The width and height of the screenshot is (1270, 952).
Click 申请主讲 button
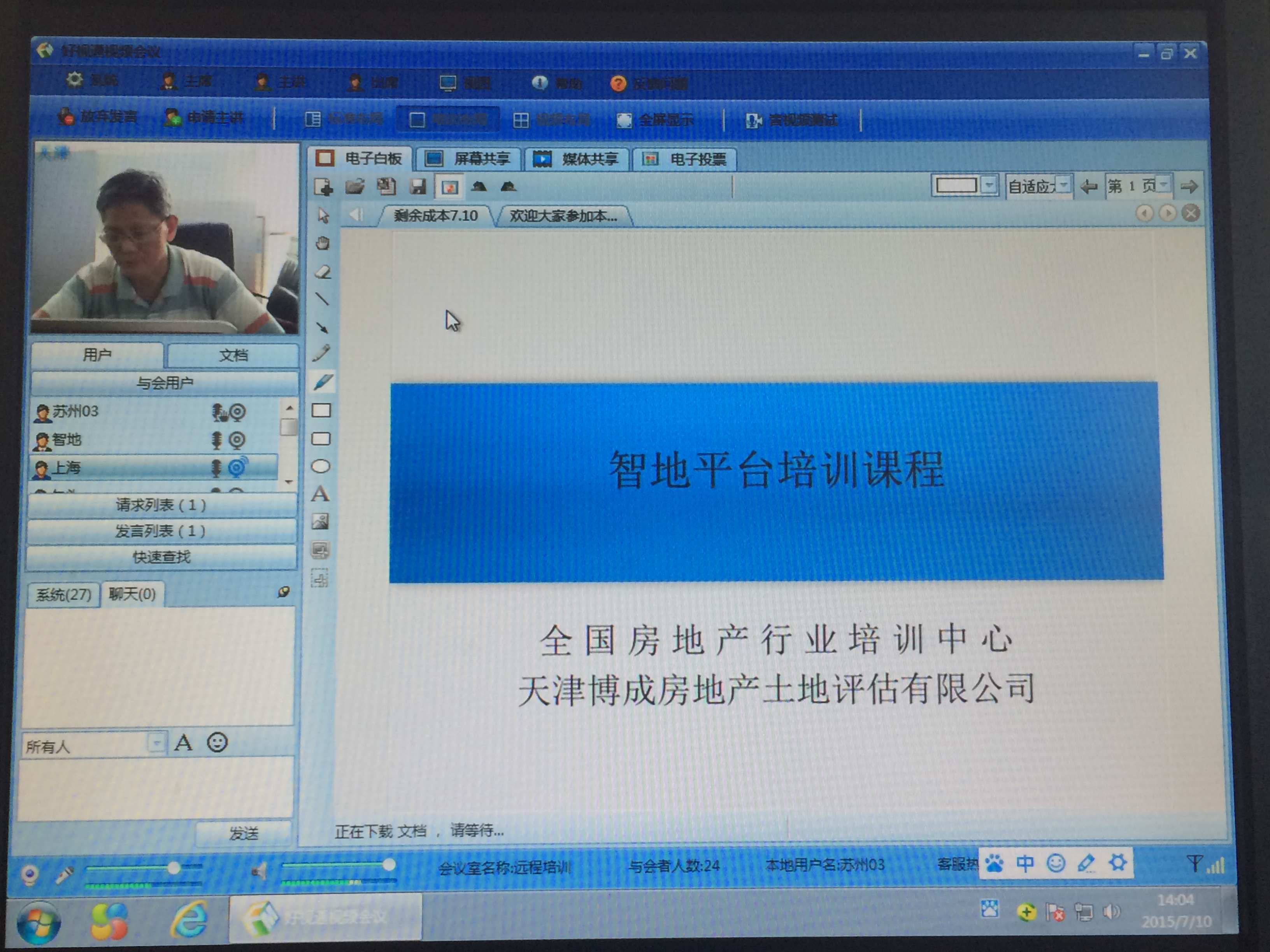(x=204, y=117)
